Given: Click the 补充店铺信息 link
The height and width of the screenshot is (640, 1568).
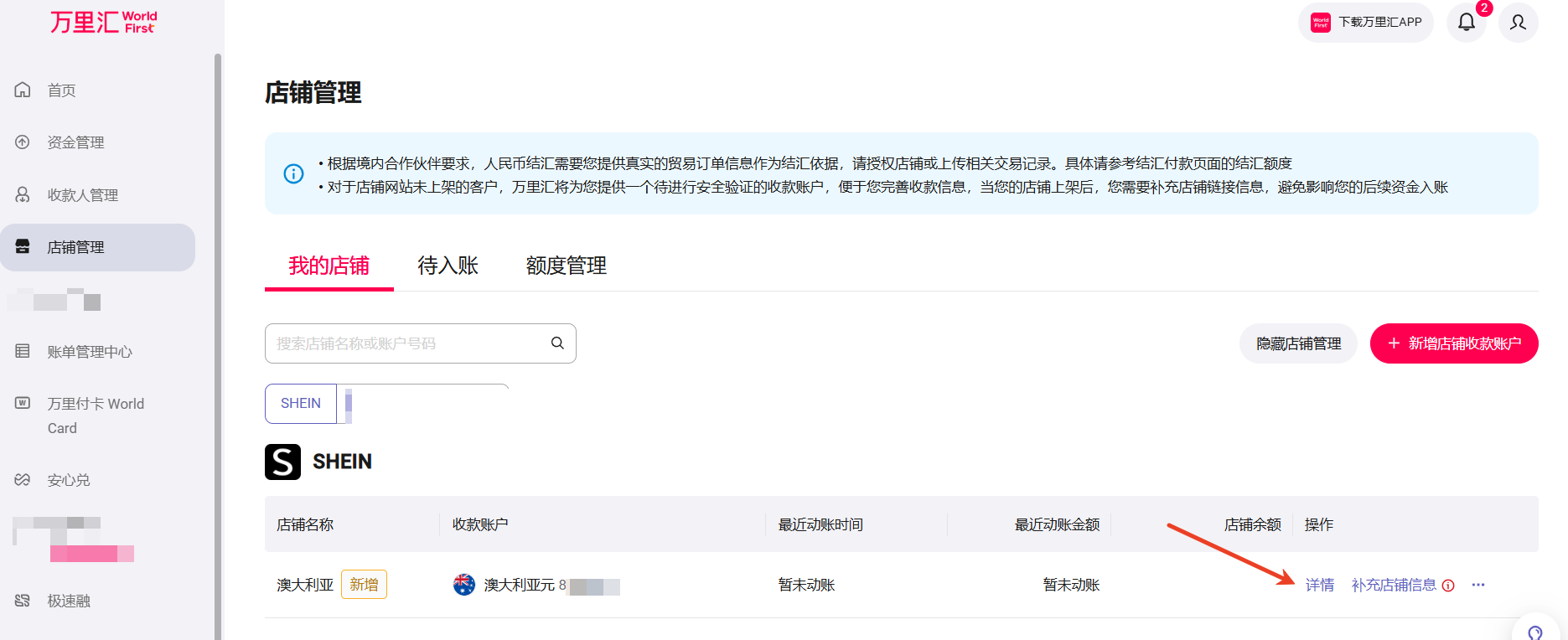Looking at the screenshot, I should [x=1393, y=585].
